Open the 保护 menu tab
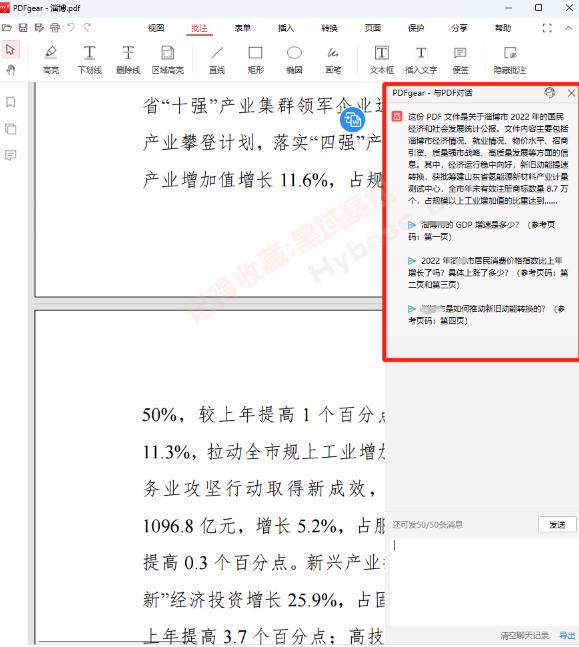Viewport: 579px width, 647px height. pos(416,28)
